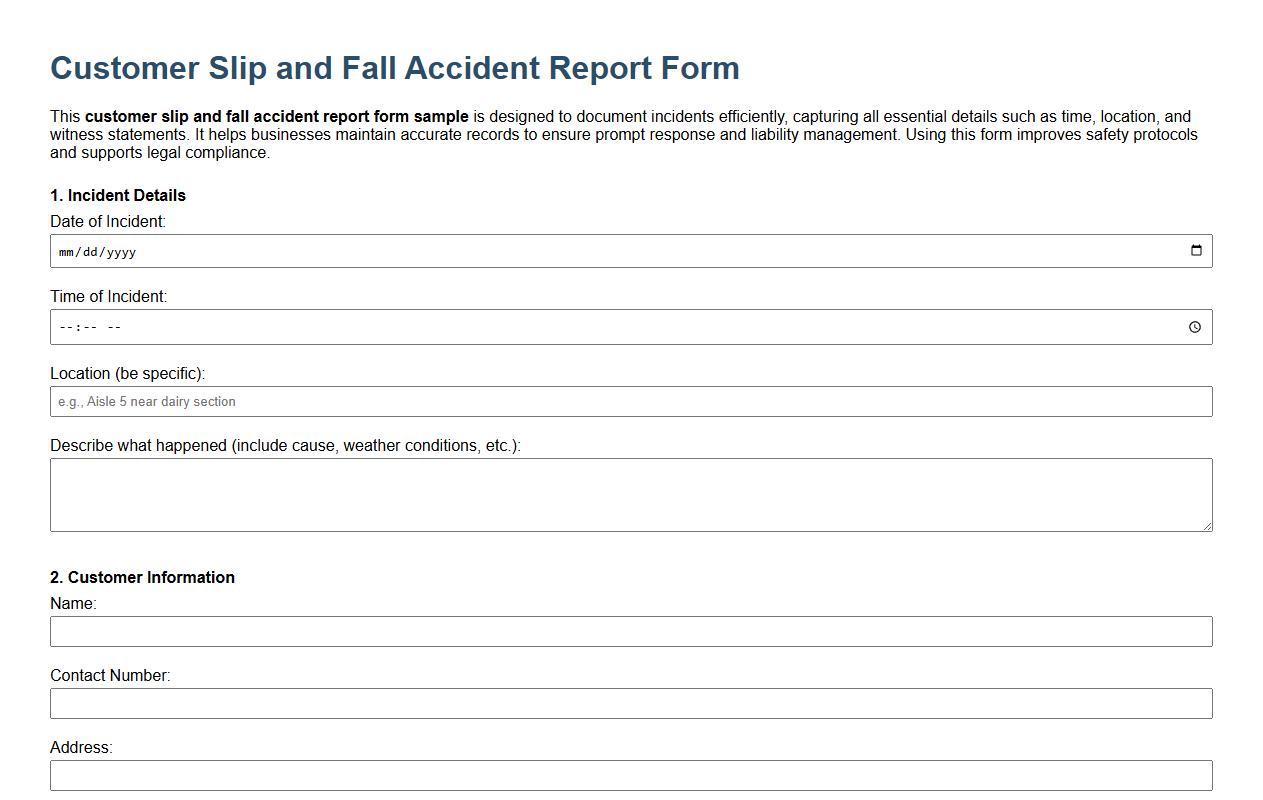
Task: Click the dd segment of the date input
Action: [89, 252]
